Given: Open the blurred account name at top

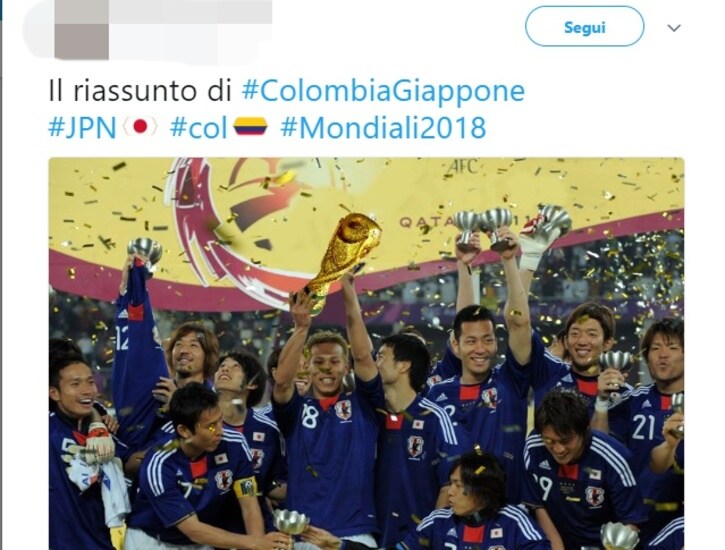Looking at the screenshot, I should (190, 11).
